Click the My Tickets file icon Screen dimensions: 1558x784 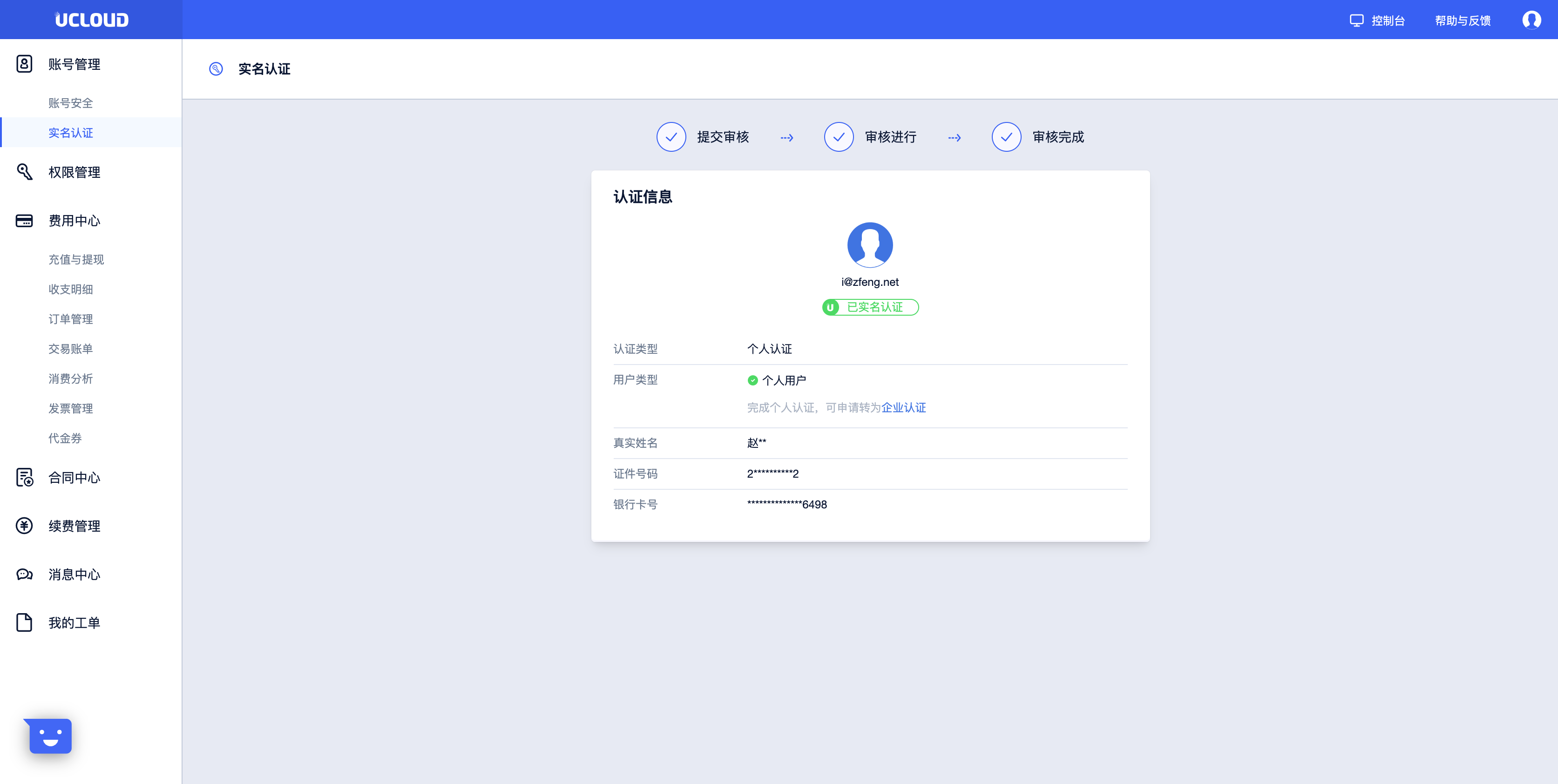click(24, 622)
